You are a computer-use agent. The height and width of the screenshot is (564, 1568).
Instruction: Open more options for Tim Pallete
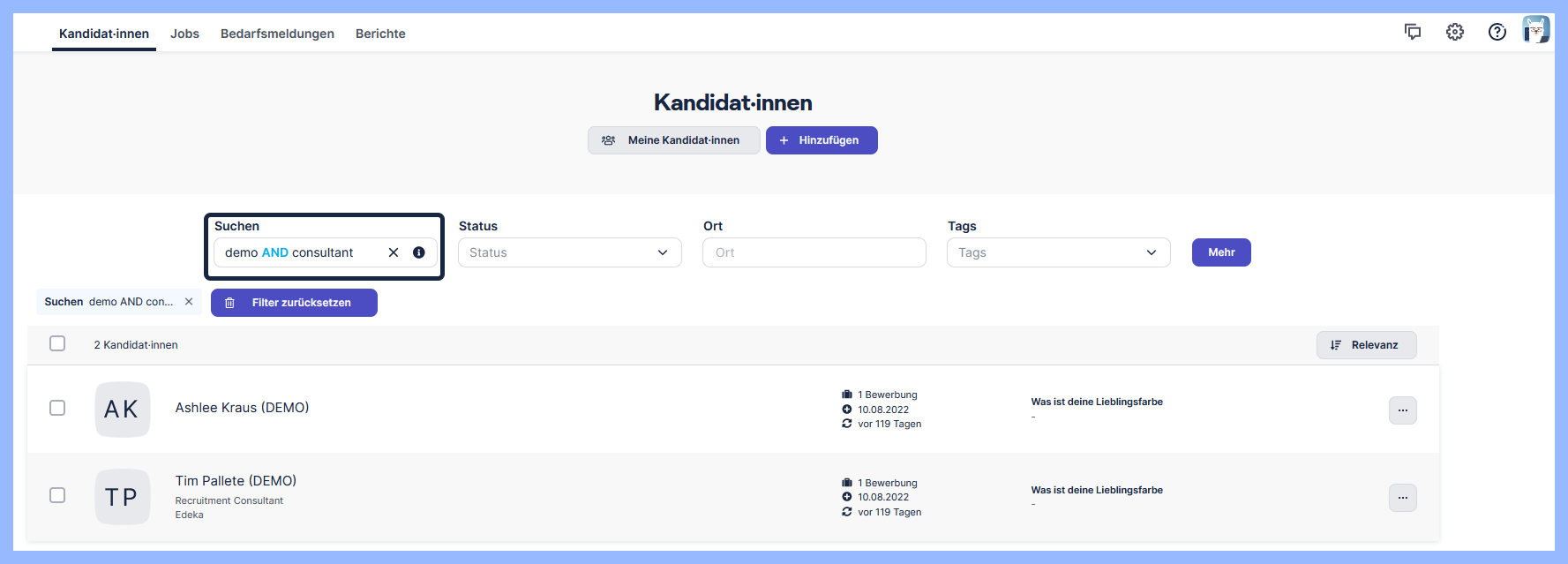[1402, 498]
